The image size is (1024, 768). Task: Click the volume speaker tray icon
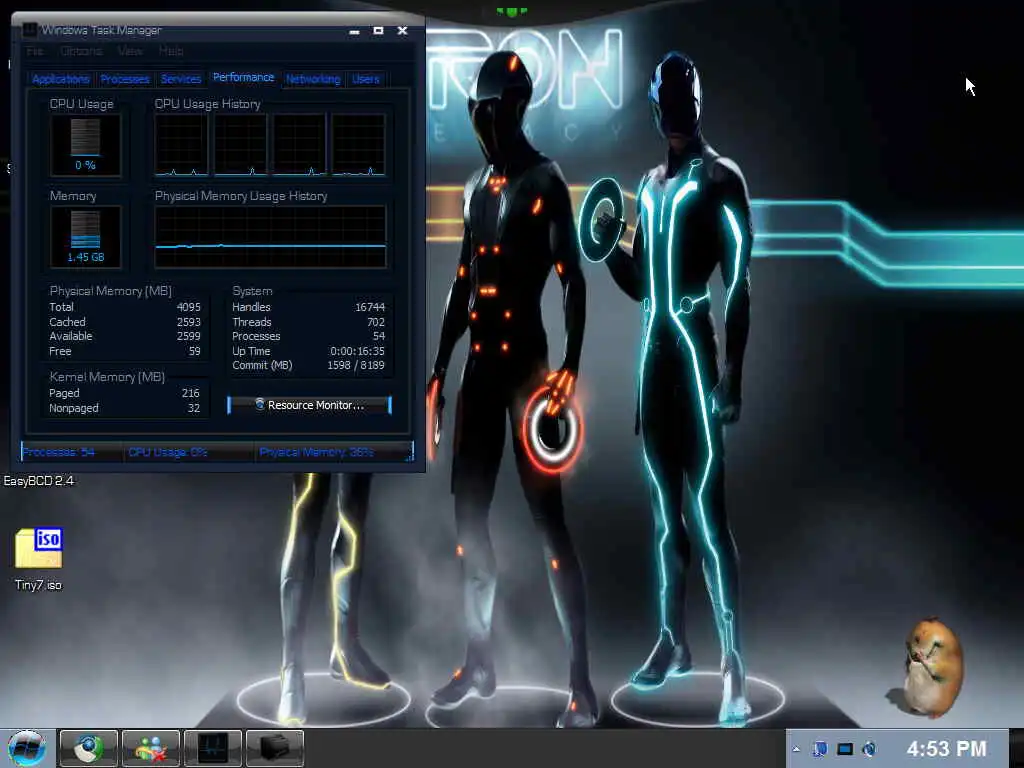click(869, 749)
